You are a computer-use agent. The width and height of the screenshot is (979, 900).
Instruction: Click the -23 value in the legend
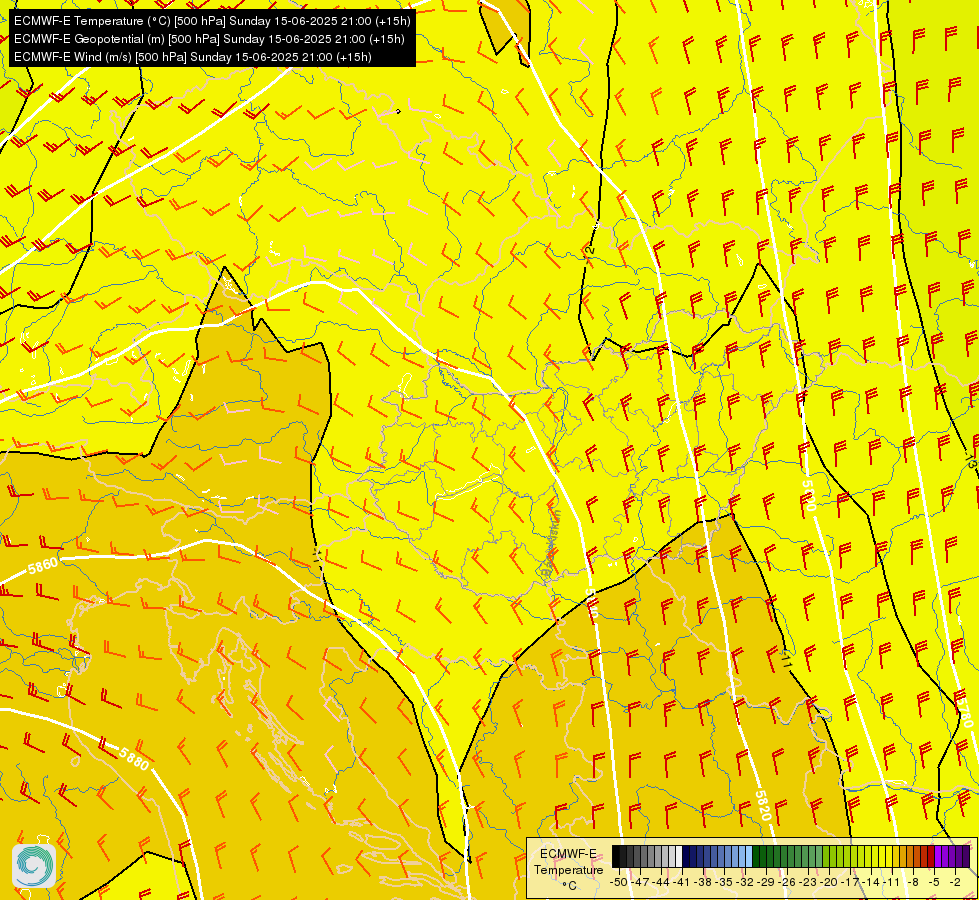coord(807,882)
